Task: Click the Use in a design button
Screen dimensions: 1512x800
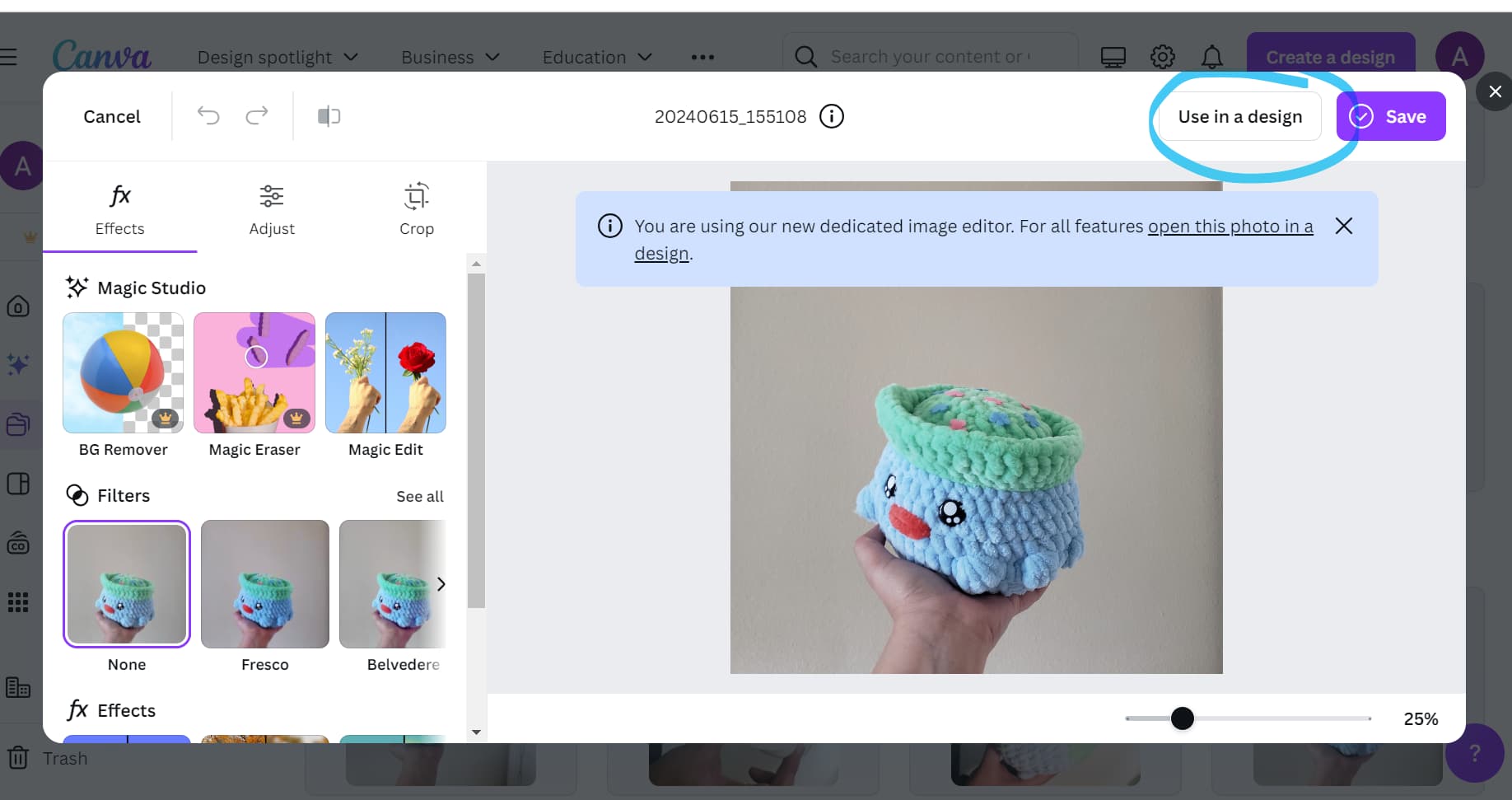Action: pyautogui.click(x=1239, y=116)
